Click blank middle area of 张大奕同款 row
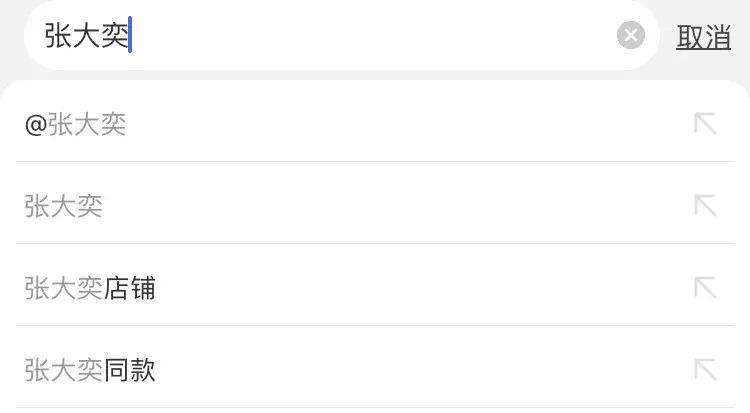 (400, 370)
